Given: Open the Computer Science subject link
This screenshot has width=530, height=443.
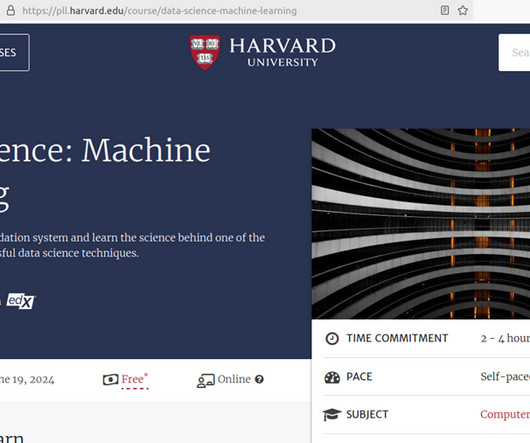Looking at the screenshot, I should coord(505,414).
